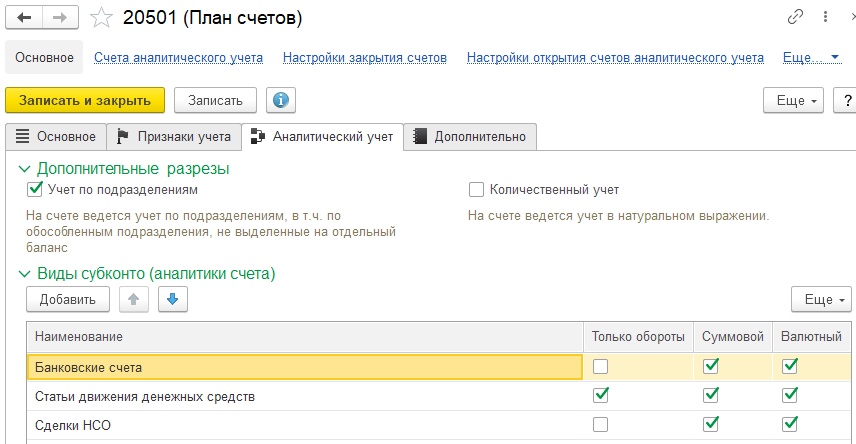Add form to favorites with star icon
Screen dimensions: 856x444
point(100,18)
